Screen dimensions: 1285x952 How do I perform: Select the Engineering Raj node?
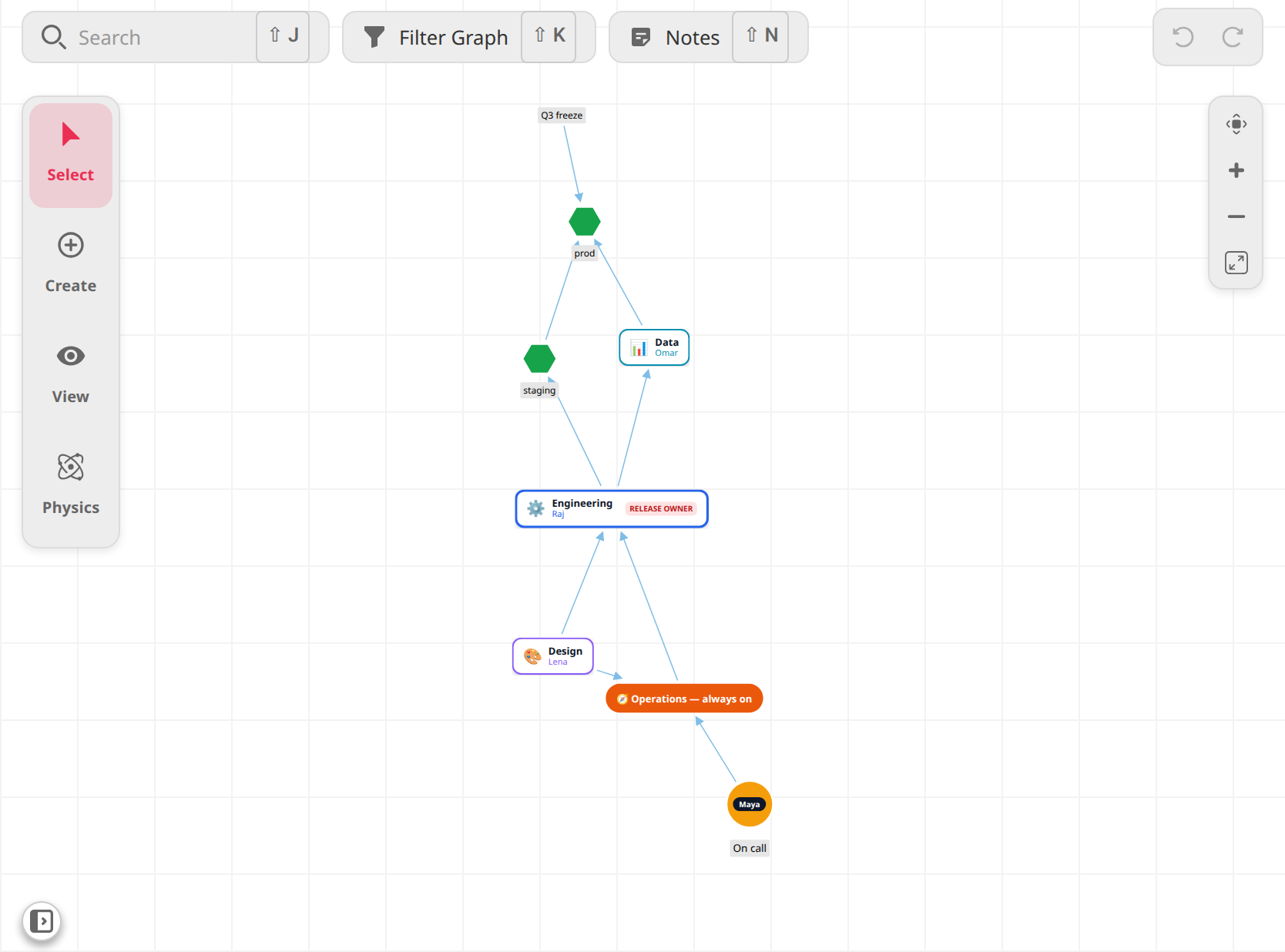point(612,509)
